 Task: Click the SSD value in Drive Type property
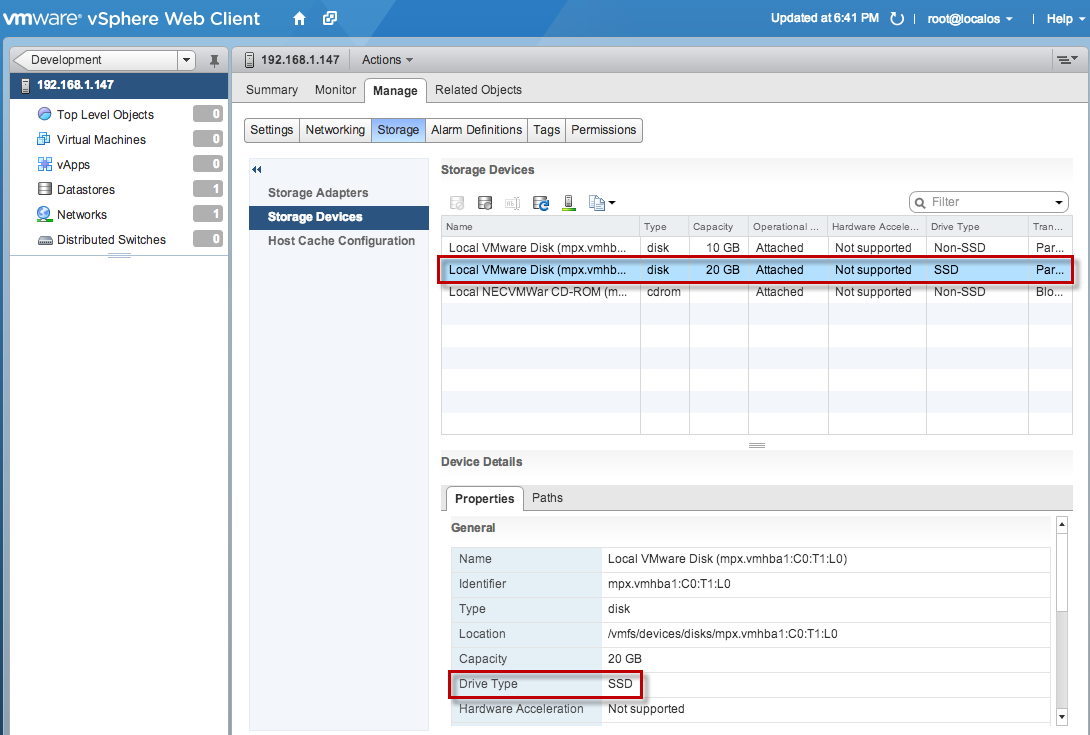pos(620,684)
